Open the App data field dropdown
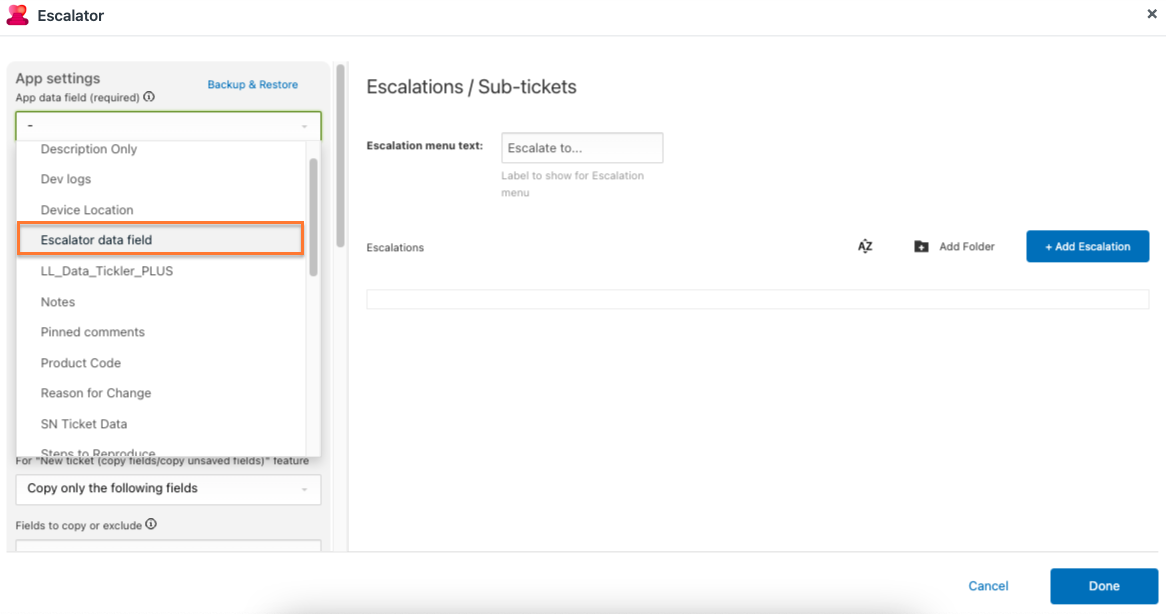 168,126
